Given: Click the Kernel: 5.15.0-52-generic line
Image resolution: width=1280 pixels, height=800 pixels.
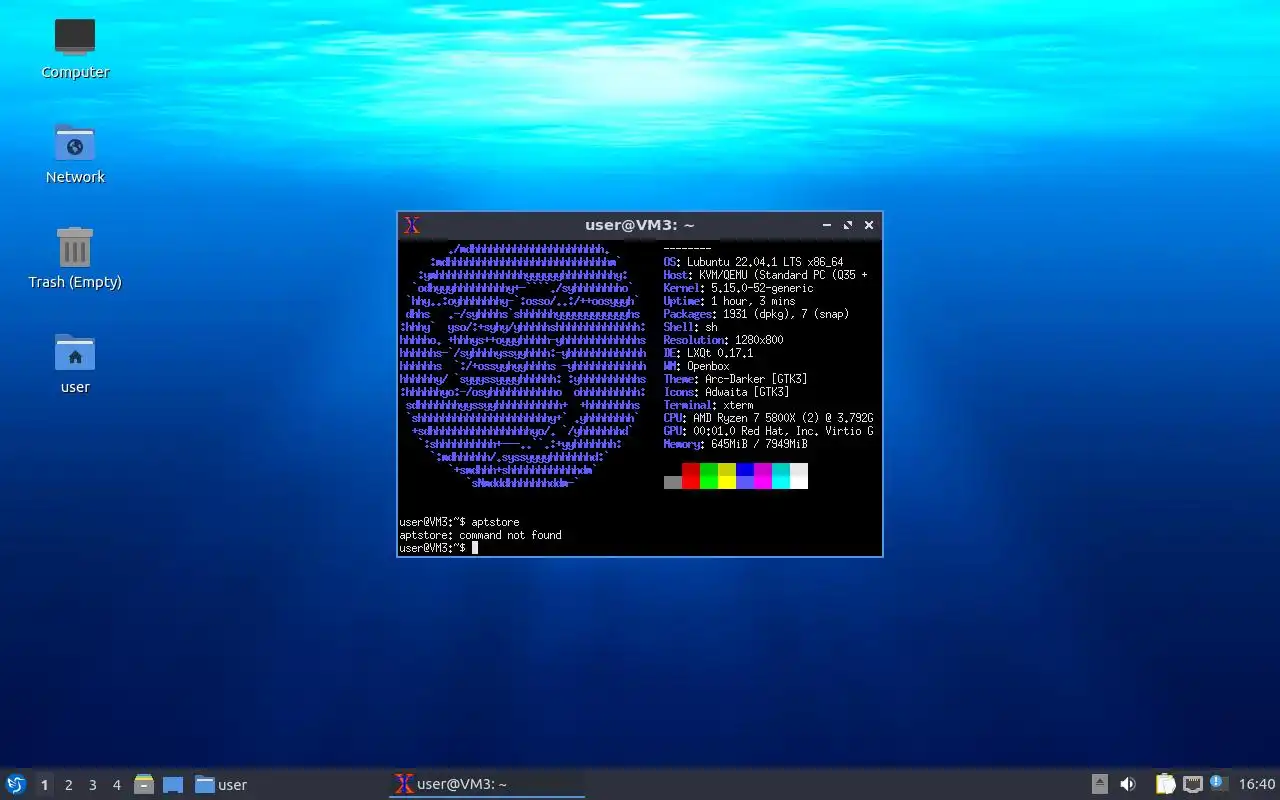Looking at the screenshot, I should click(x=738, y=288).
